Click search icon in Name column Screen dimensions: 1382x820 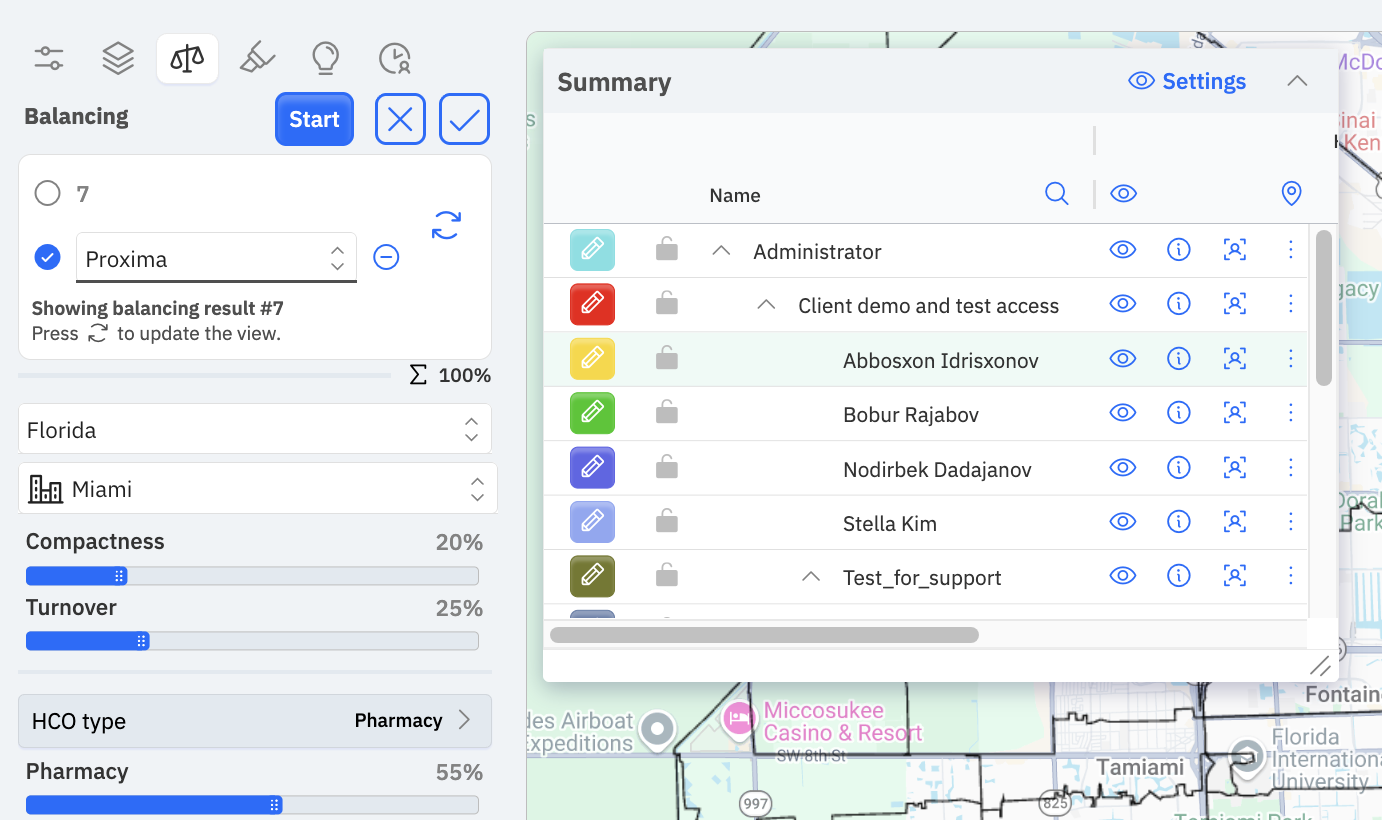point(1056,194)
